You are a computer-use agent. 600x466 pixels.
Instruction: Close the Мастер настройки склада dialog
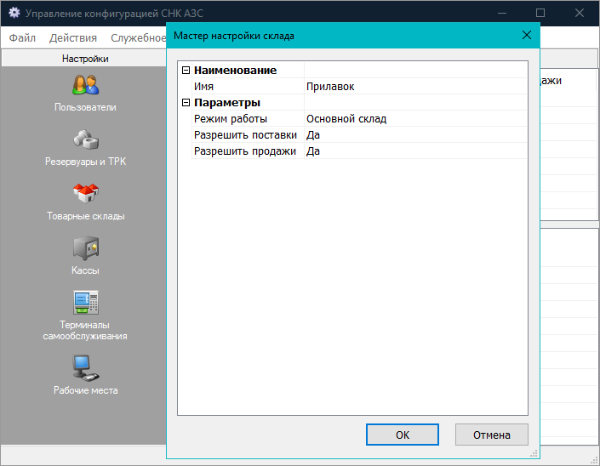[x=526, y=35]
